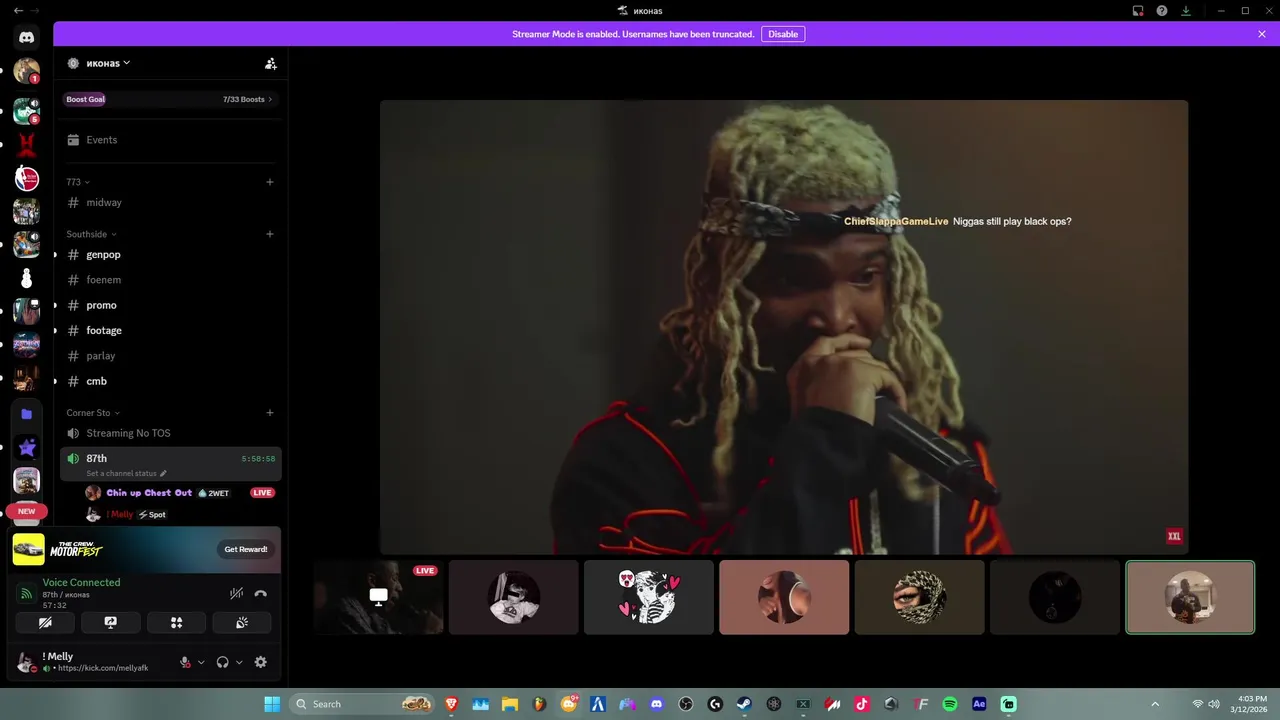
Task: Toggle headphones deafen
Action: [222, 662]
